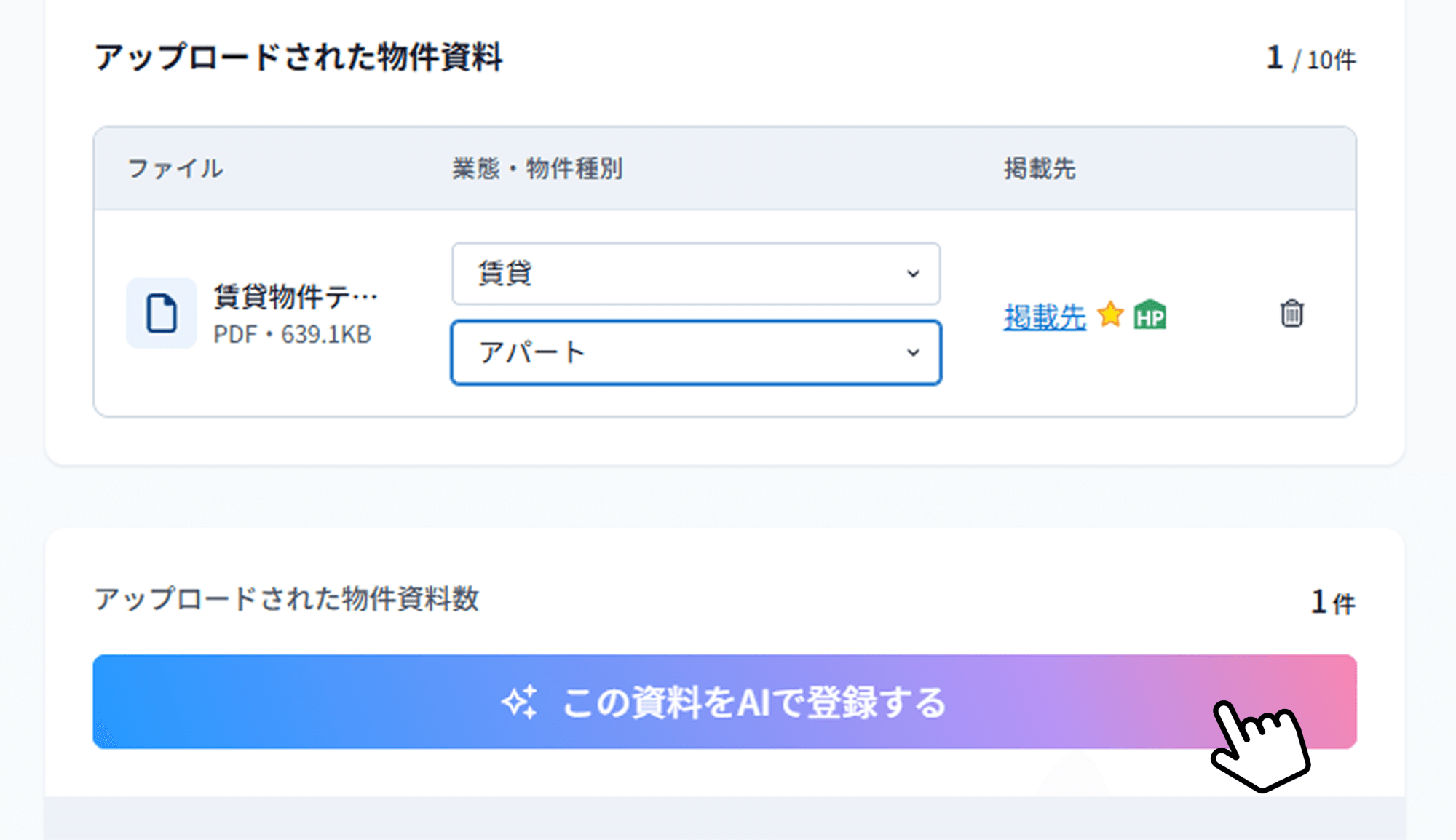Click the sparkle AI icon on register button

(520, 702)
